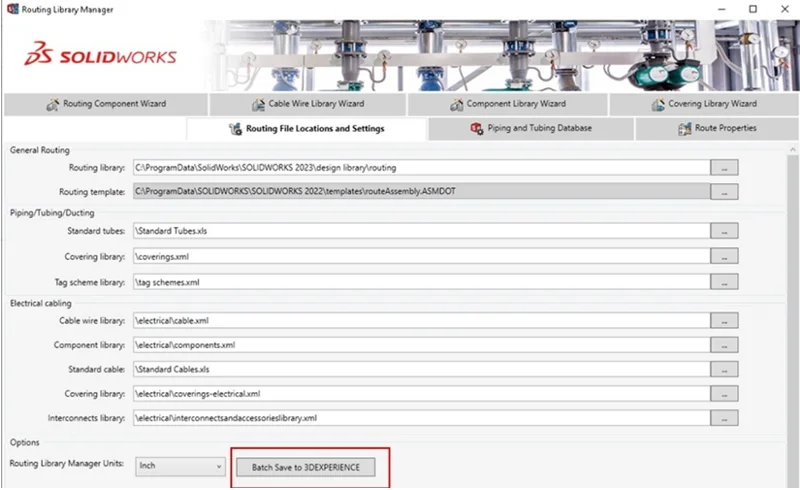The image size is (800, 490).
Task: Click the Routing template path field
Action: coord(421,191)
